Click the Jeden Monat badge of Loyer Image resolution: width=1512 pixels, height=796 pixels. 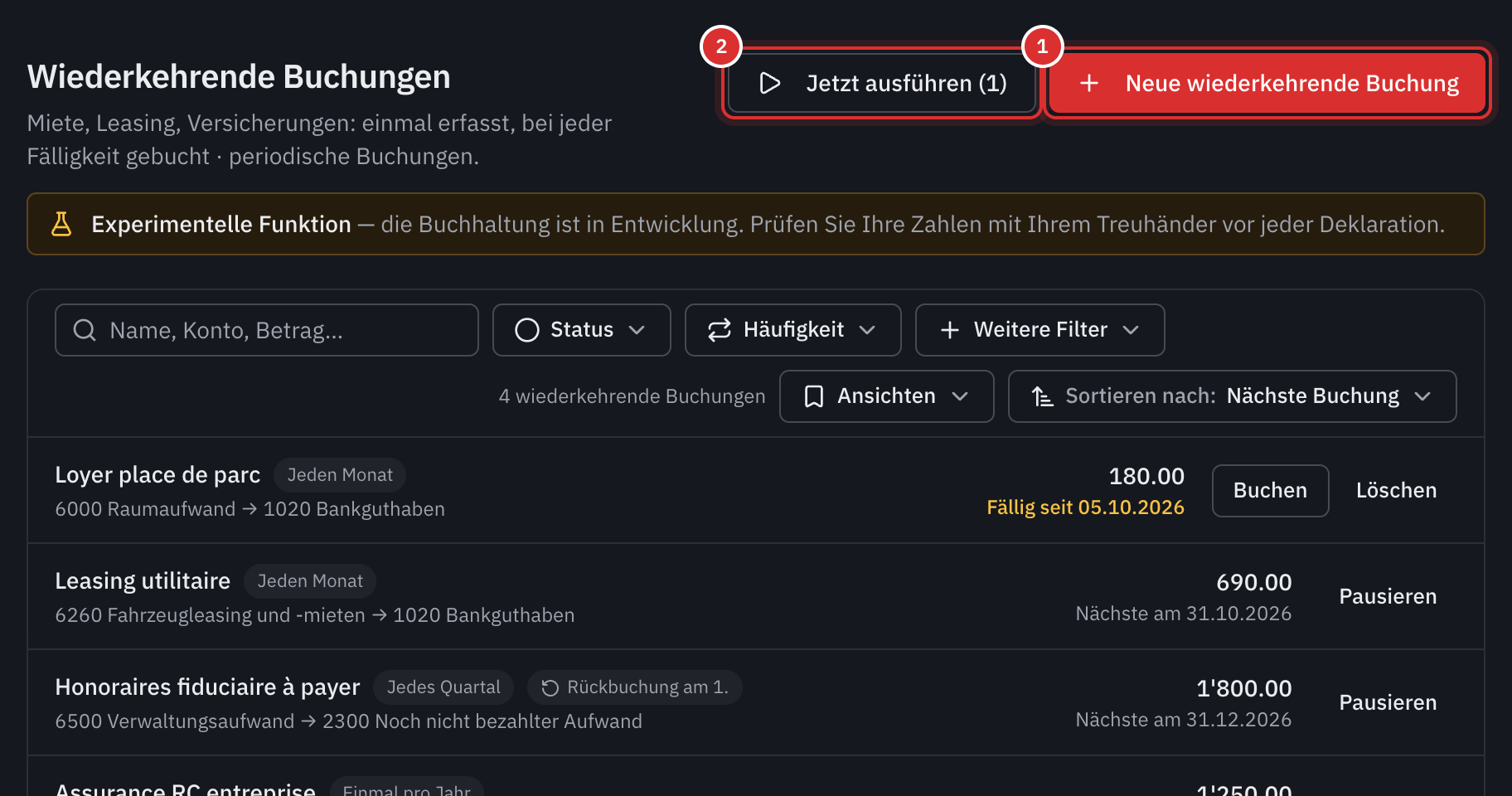coord(340,475)
